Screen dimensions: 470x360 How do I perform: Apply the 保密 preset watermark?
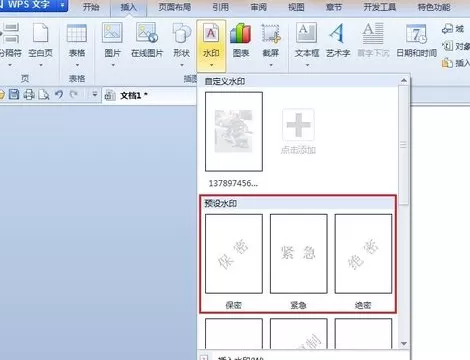234,254
